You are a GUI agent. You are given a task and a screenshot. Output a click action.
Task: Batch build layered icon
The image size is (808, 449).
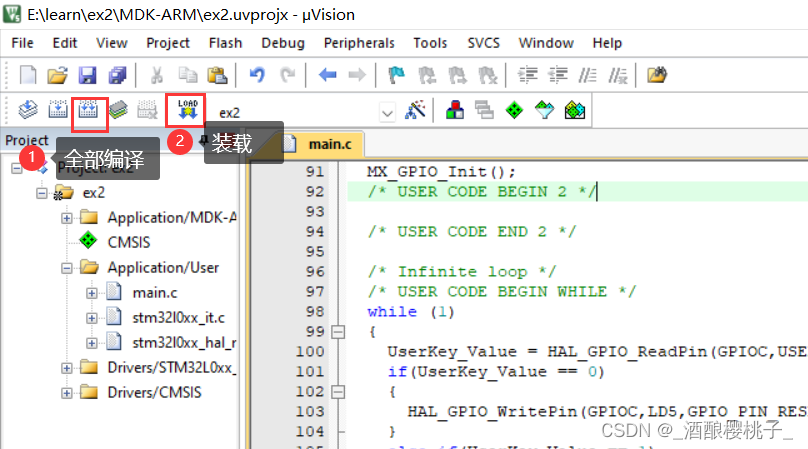[119, 110]
